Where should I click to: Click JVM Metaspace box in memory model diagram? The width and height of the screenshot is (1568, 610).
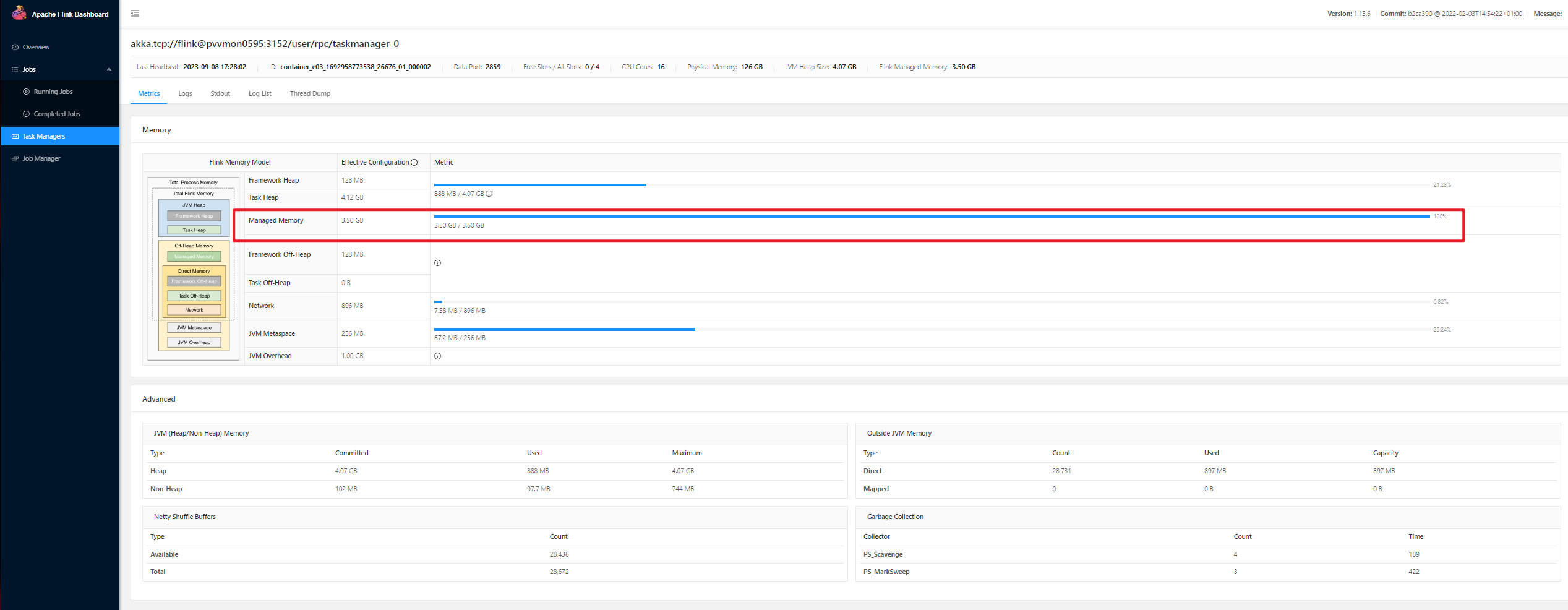(x=194, y=328)
